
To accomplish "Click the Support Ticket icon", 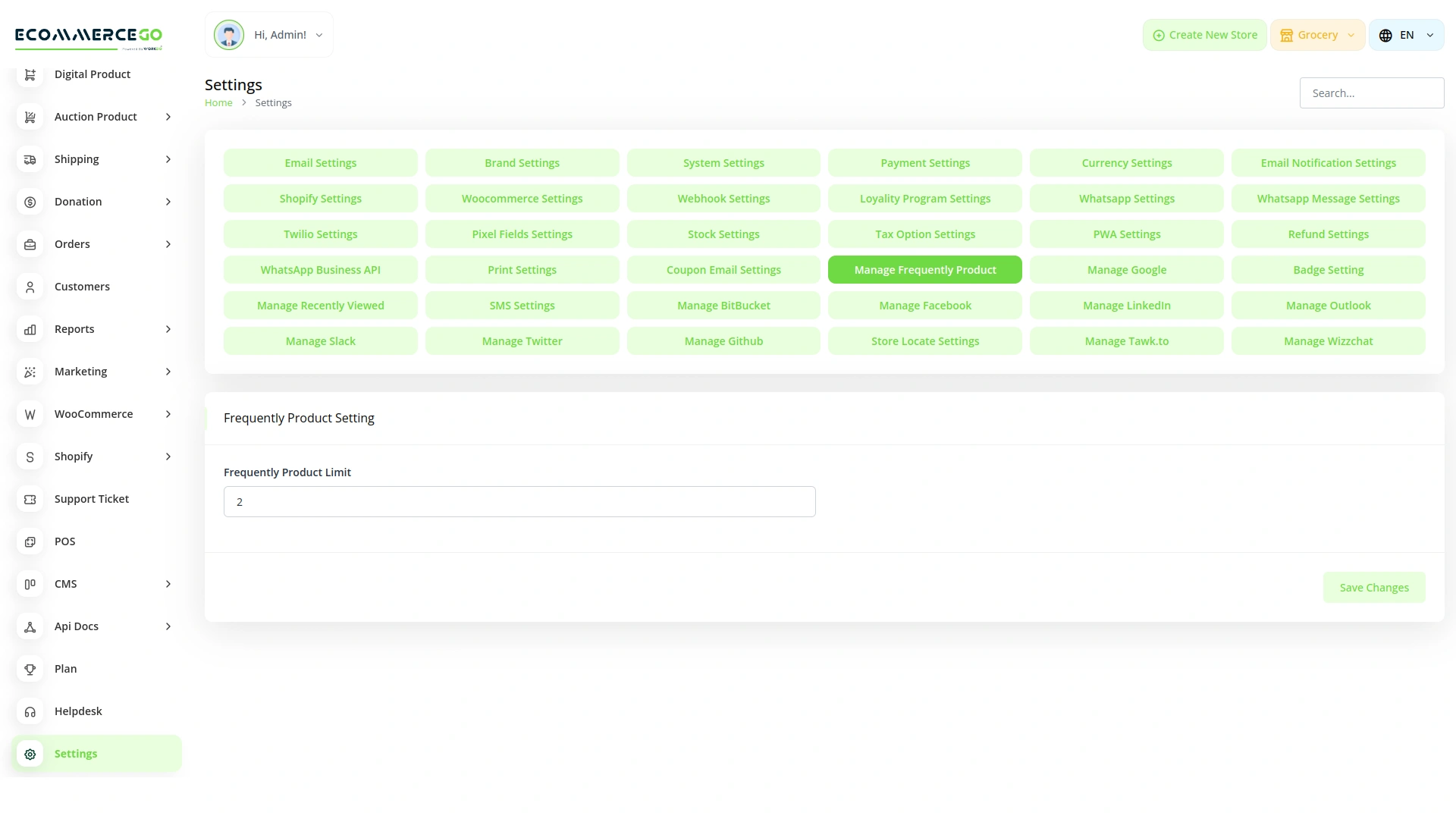I will pyautogui.click(x=30, y=499).
